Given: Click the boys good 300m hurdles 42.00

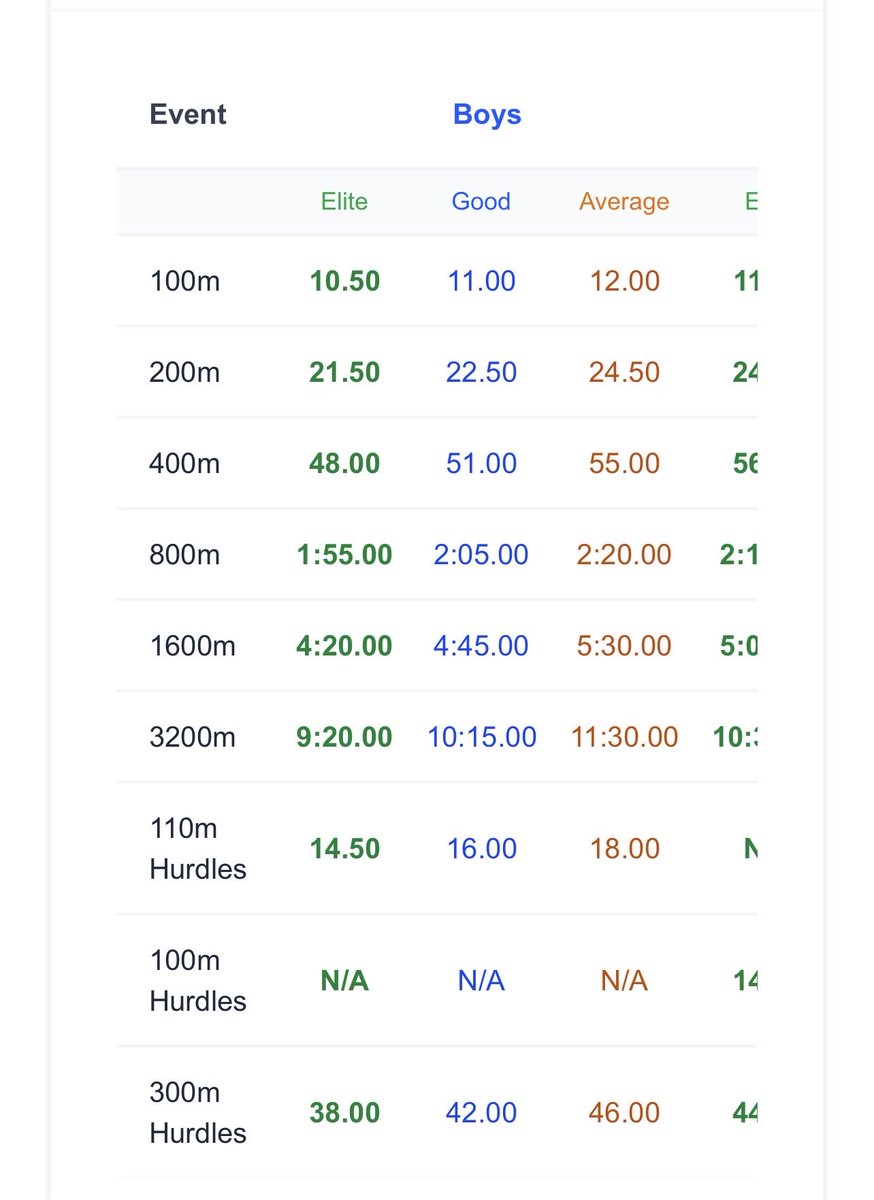Looking at the screenshot, I should [x=481, y=1112].
